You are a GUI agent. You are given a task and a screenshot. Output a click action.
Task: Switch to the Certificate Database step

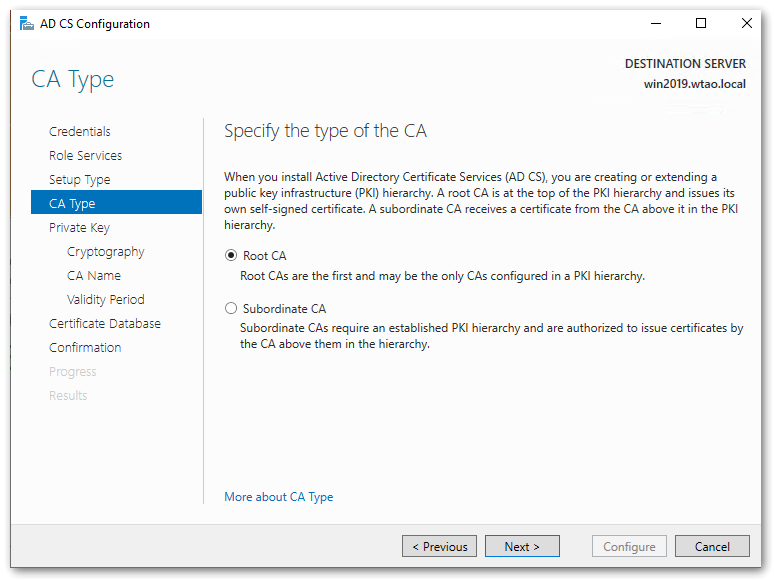105,324
